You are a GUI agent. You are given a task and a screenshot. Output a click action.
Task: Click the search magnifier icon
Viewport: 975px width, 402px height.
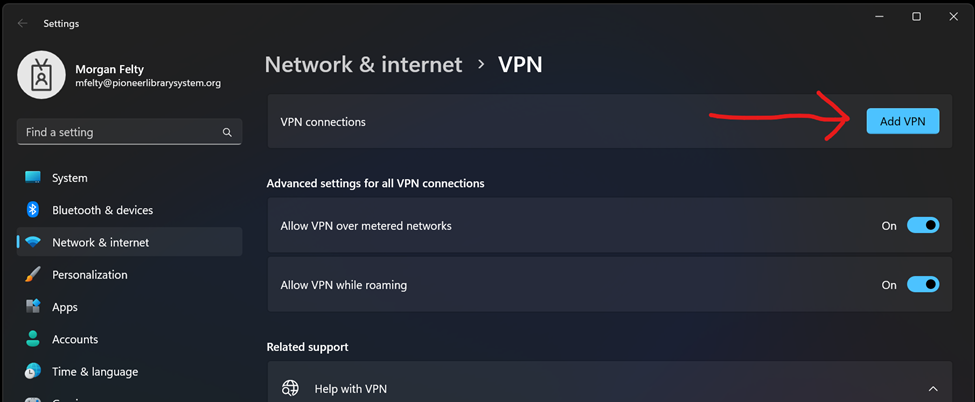(227, 132)
